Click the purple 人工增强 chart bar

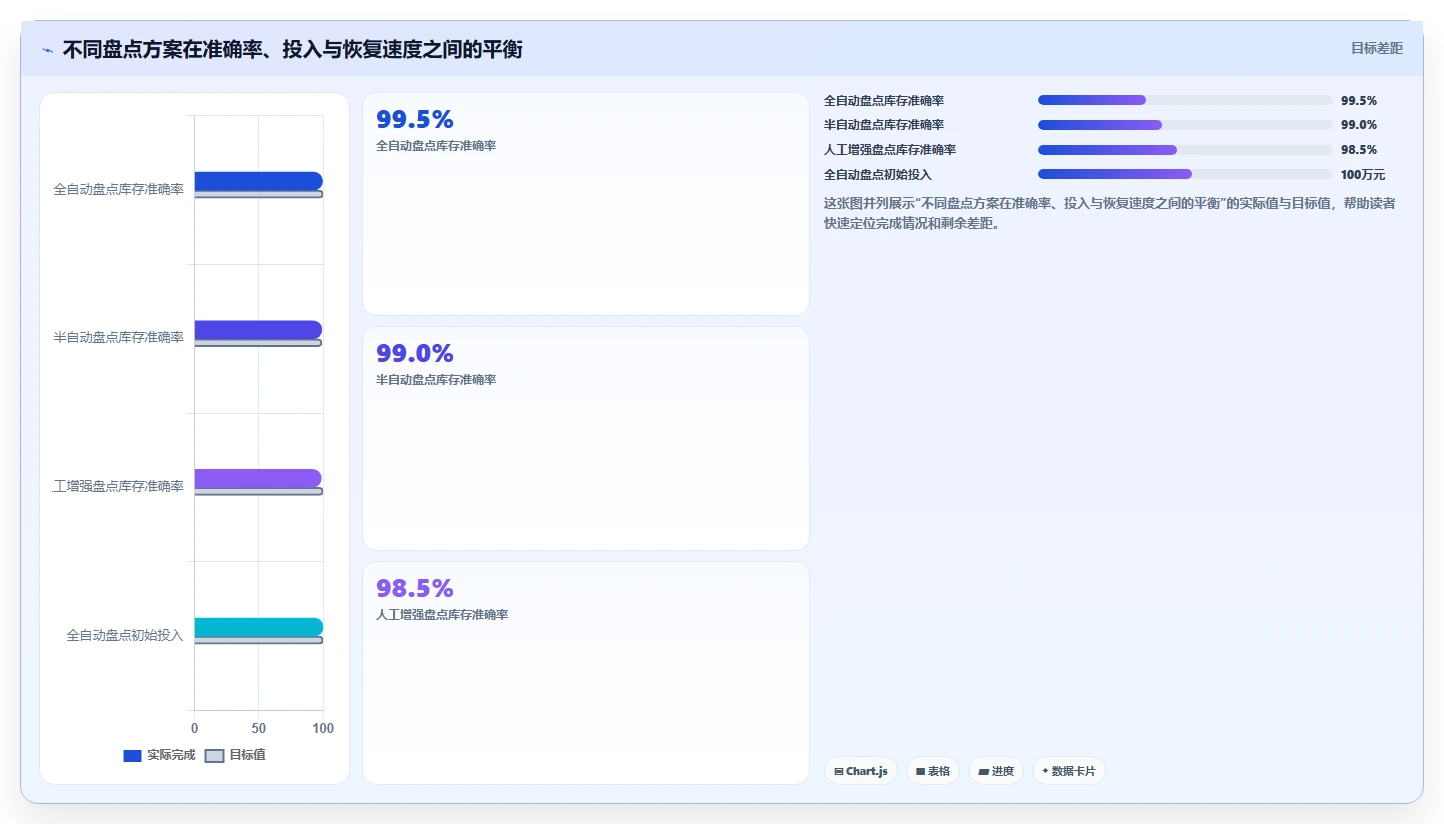click(x=258, y=478)
